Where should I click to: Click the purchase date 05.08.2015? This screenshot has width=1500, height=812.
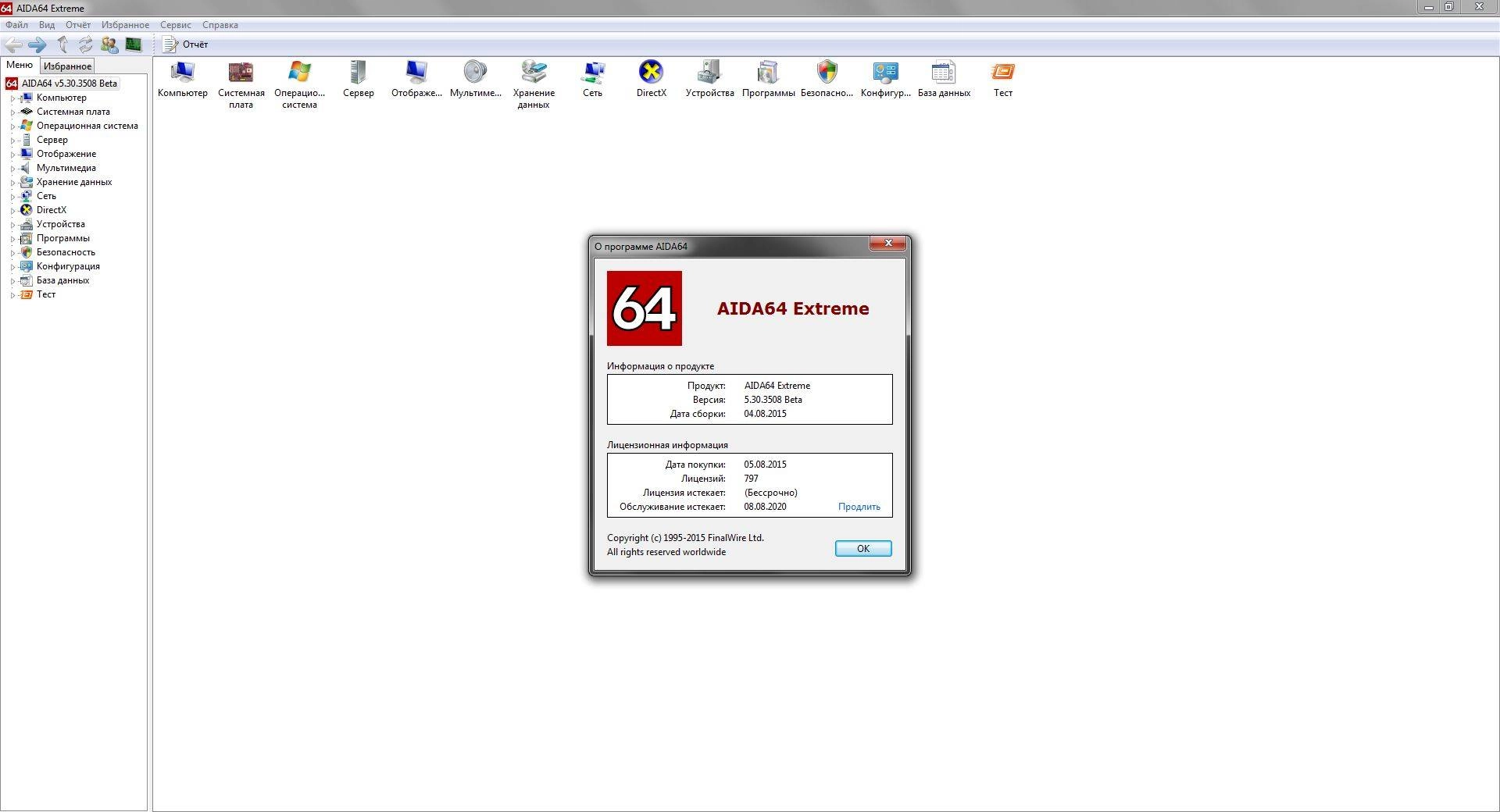coord(765,465)
